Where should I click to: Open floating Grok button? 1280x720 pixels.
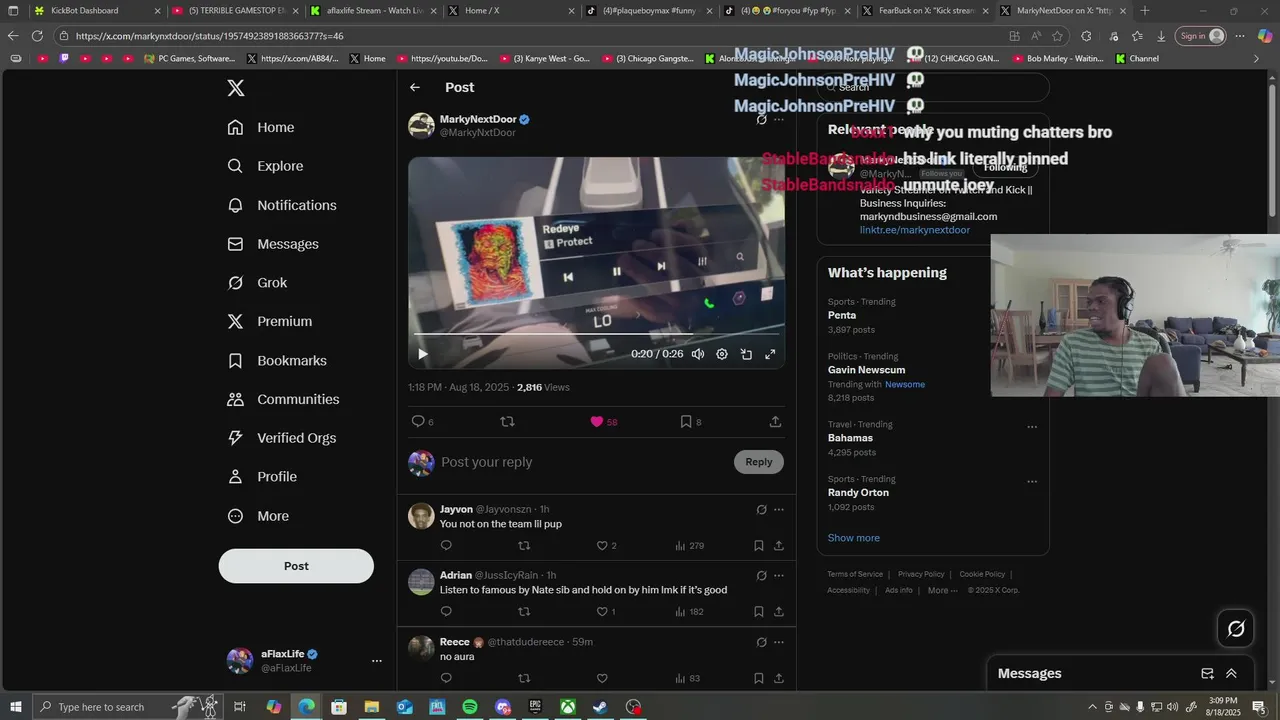pos(1236,629)
